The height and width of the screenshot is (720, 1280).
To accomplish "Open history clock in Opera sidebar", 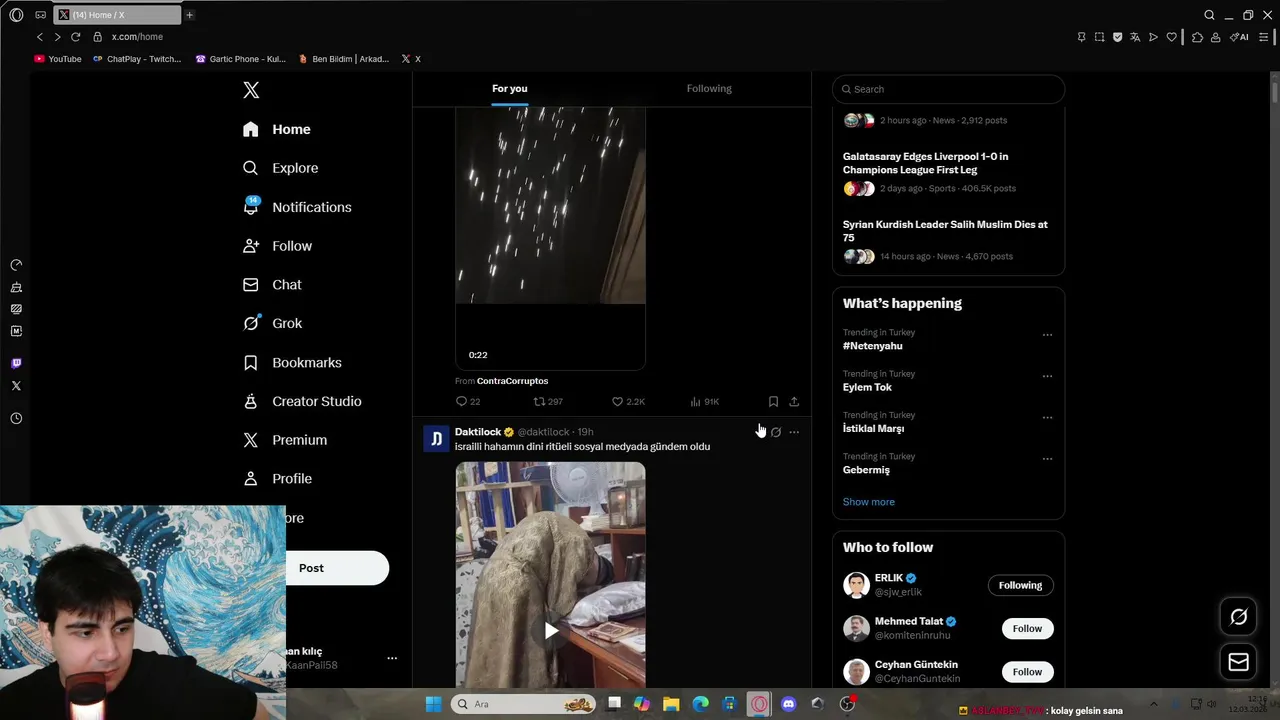I will [16, 418].
